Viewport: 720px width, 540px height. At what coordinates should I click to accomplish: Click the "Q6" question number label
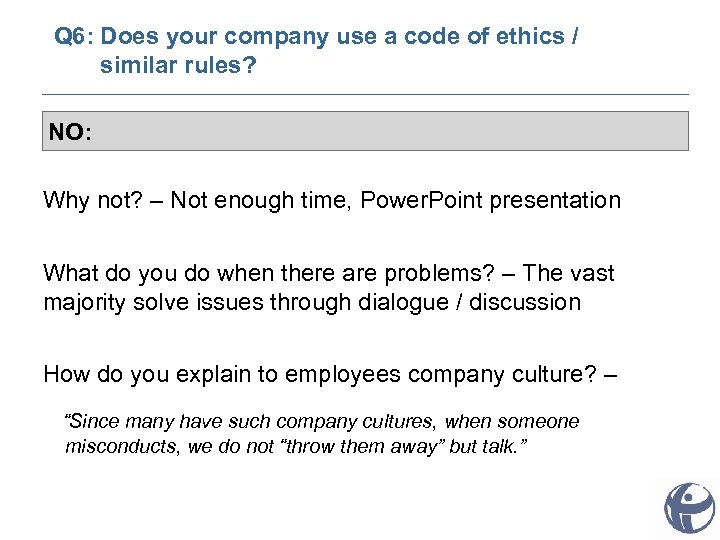coord(70,37)
